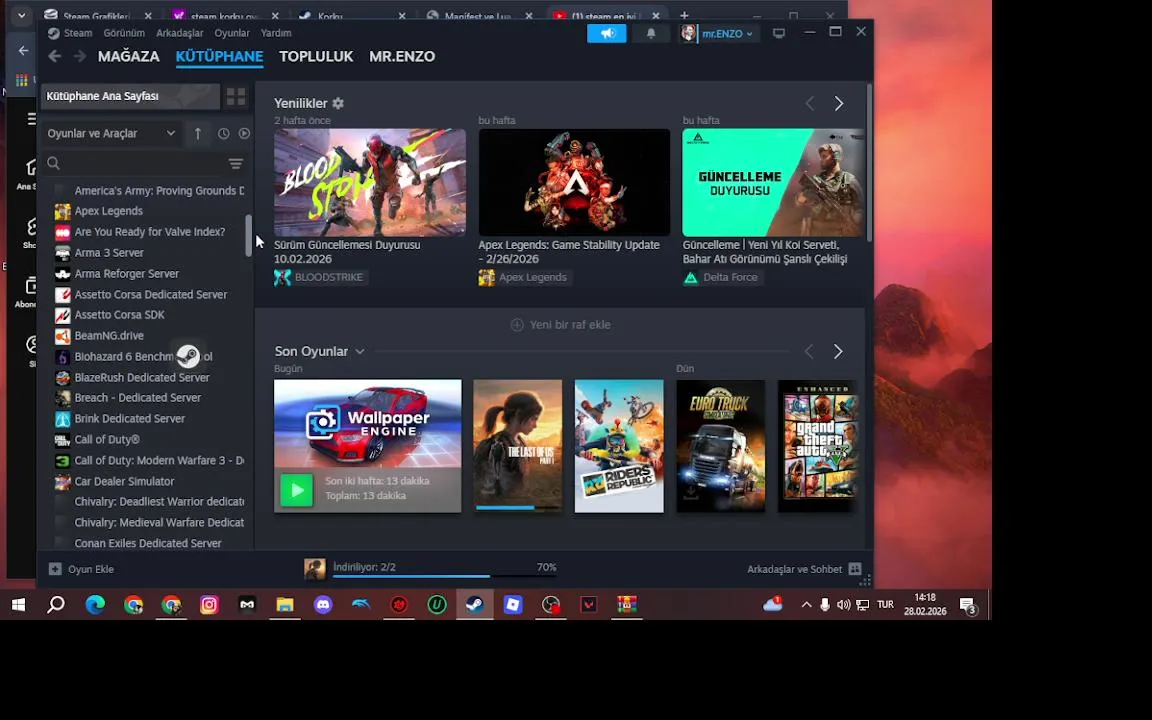
Task: Show previous Yenilikler news items arrow
Action: pyautogui.click(x=810, y=104)
